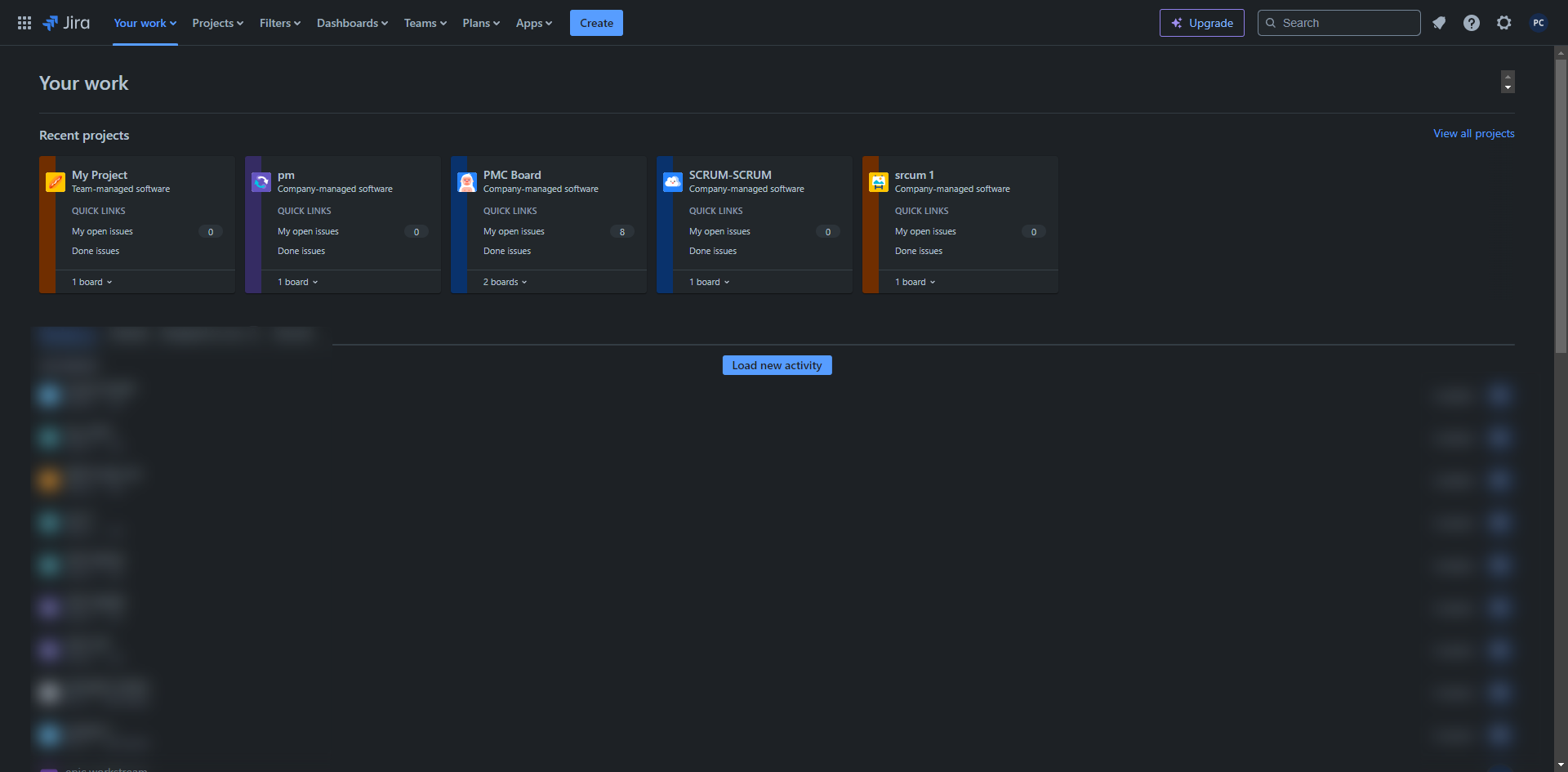Open the Your work menu
The height and width of the screenshot is (772, 1568).
click(145, 23)
